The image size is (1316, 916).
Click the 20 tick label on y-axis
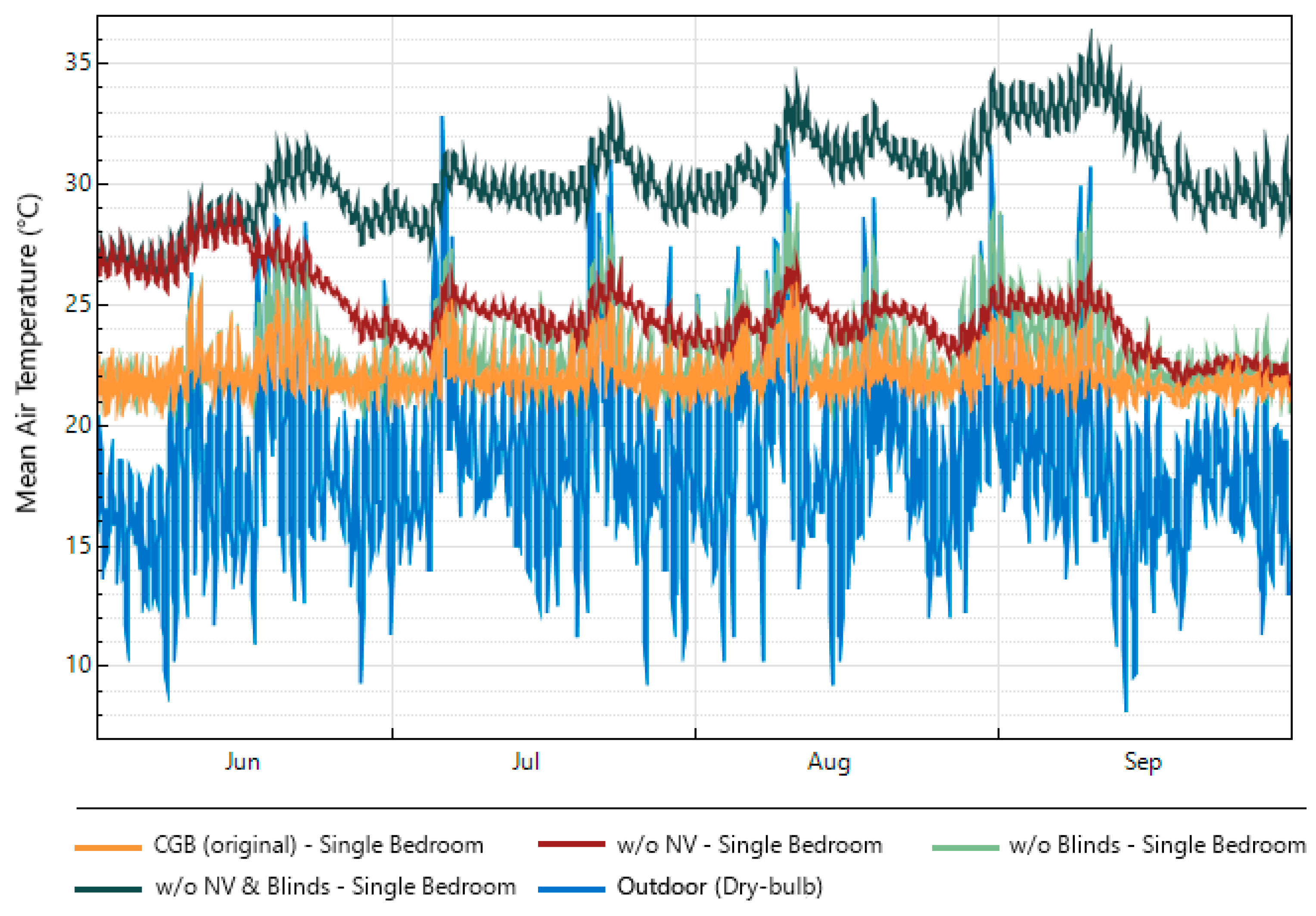point(78,425)
